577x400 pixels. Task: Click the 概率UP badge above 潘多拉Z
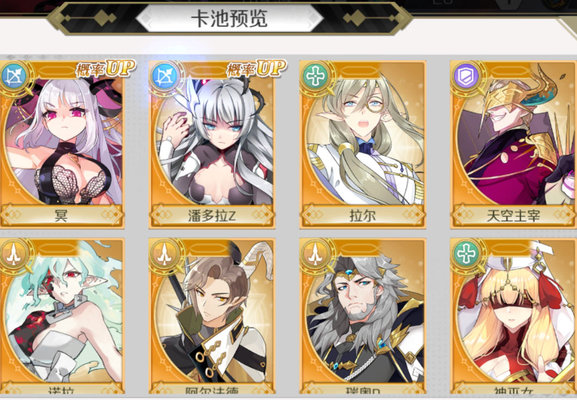[x=256, y=68]
